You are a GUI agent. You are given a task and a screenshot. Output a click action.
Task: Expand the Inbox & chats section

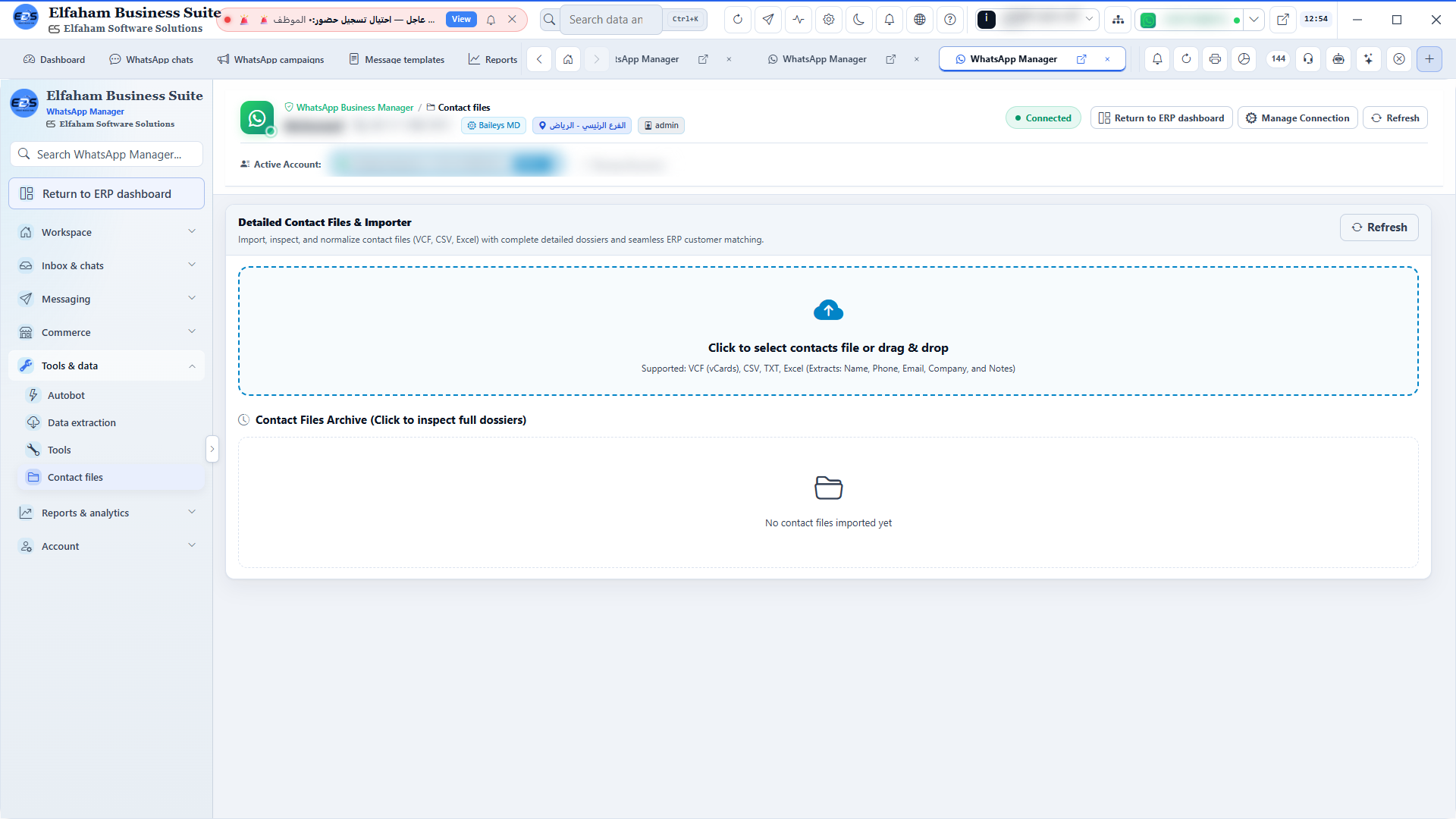[106, 265]
